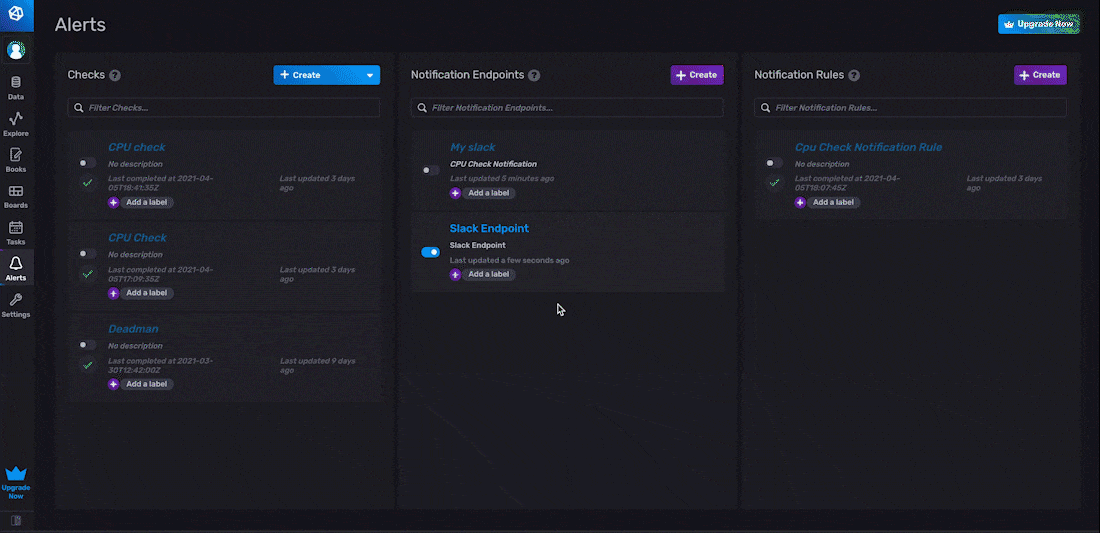1100x533 pixels.
Task: Open Tasks in sidebar
Action: click(x=15, y=234)
